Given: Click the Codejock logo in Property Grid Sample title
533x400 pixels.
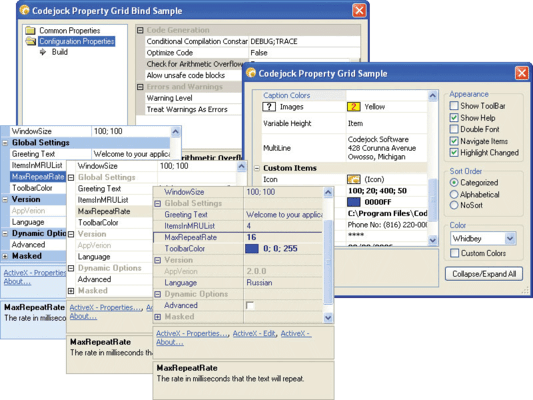Looking at the screenshot, I should (251, 73).
